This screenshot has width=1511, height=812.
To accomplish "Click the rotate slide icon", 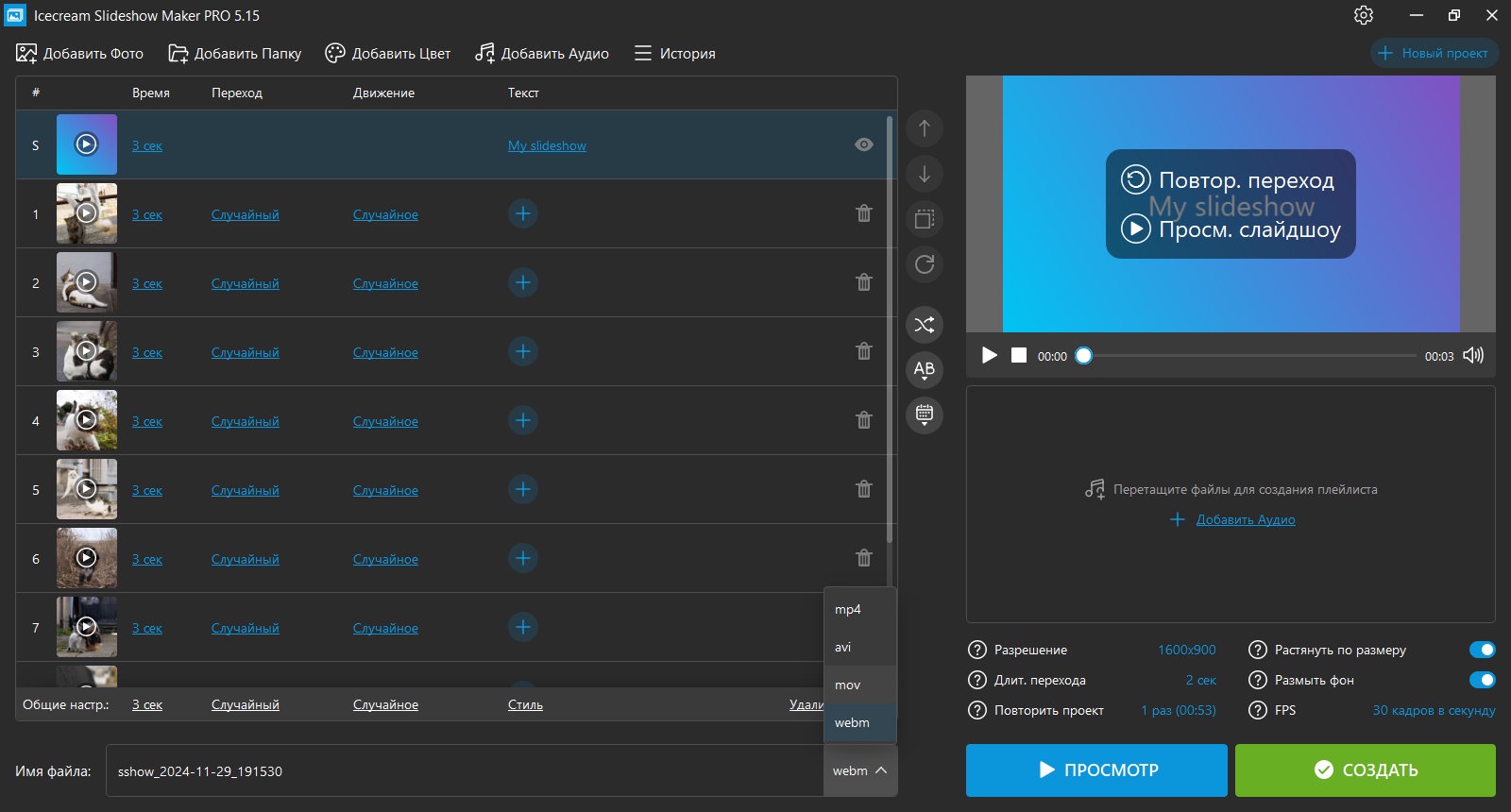I will pyautogui.click(x=925, y=264).
